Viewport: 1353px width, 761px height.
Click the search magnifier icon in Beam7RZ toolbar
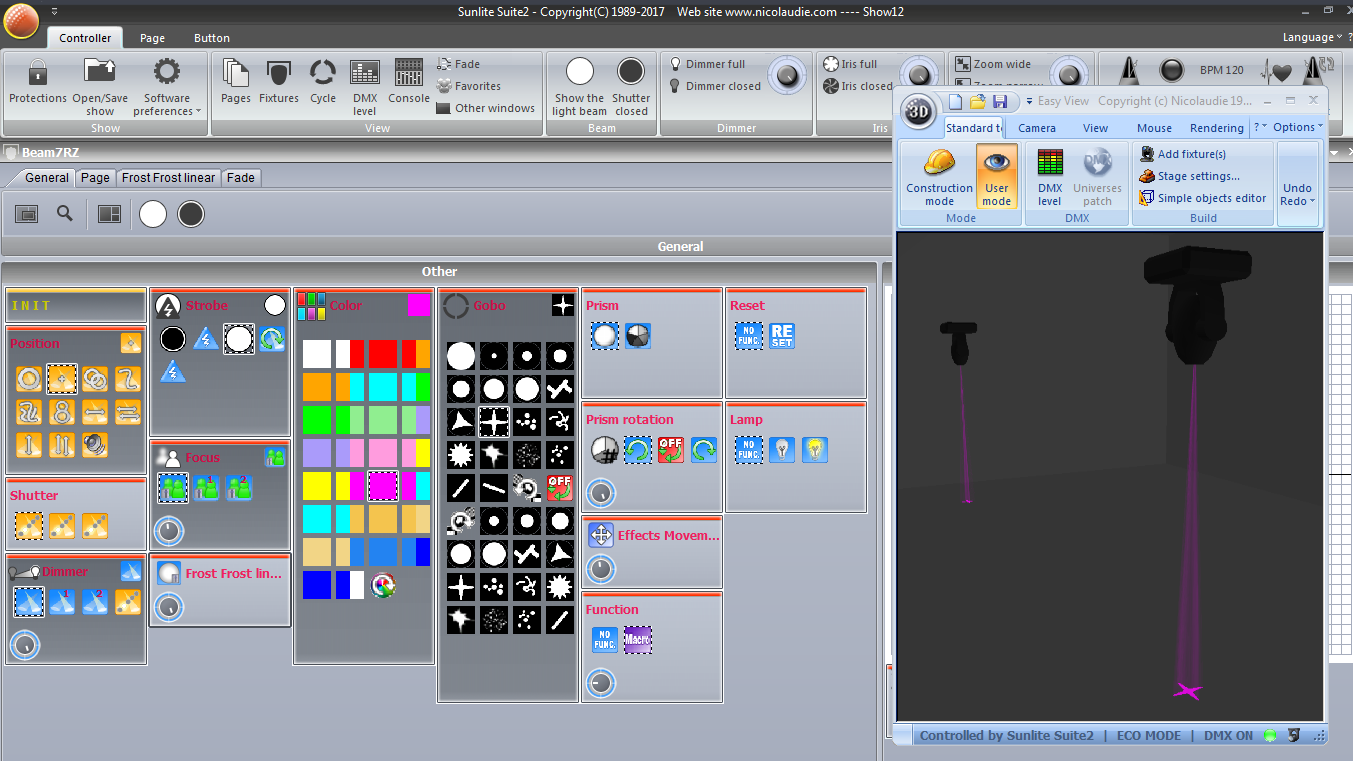tap(65, 213)
